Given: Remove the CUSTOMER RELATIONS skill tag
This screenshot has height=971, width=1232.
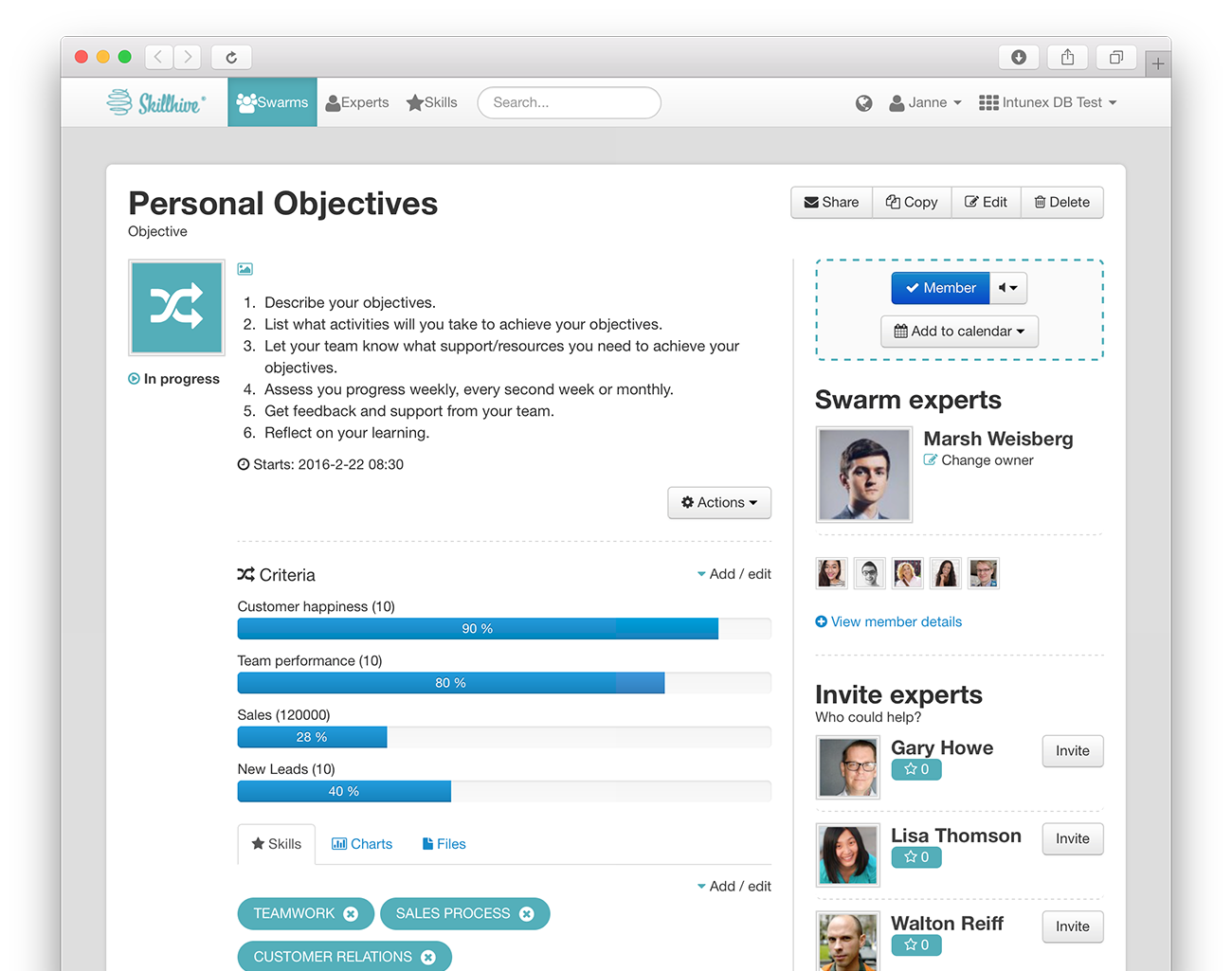Looking at the screenshot, I should (x=428, y=958).
